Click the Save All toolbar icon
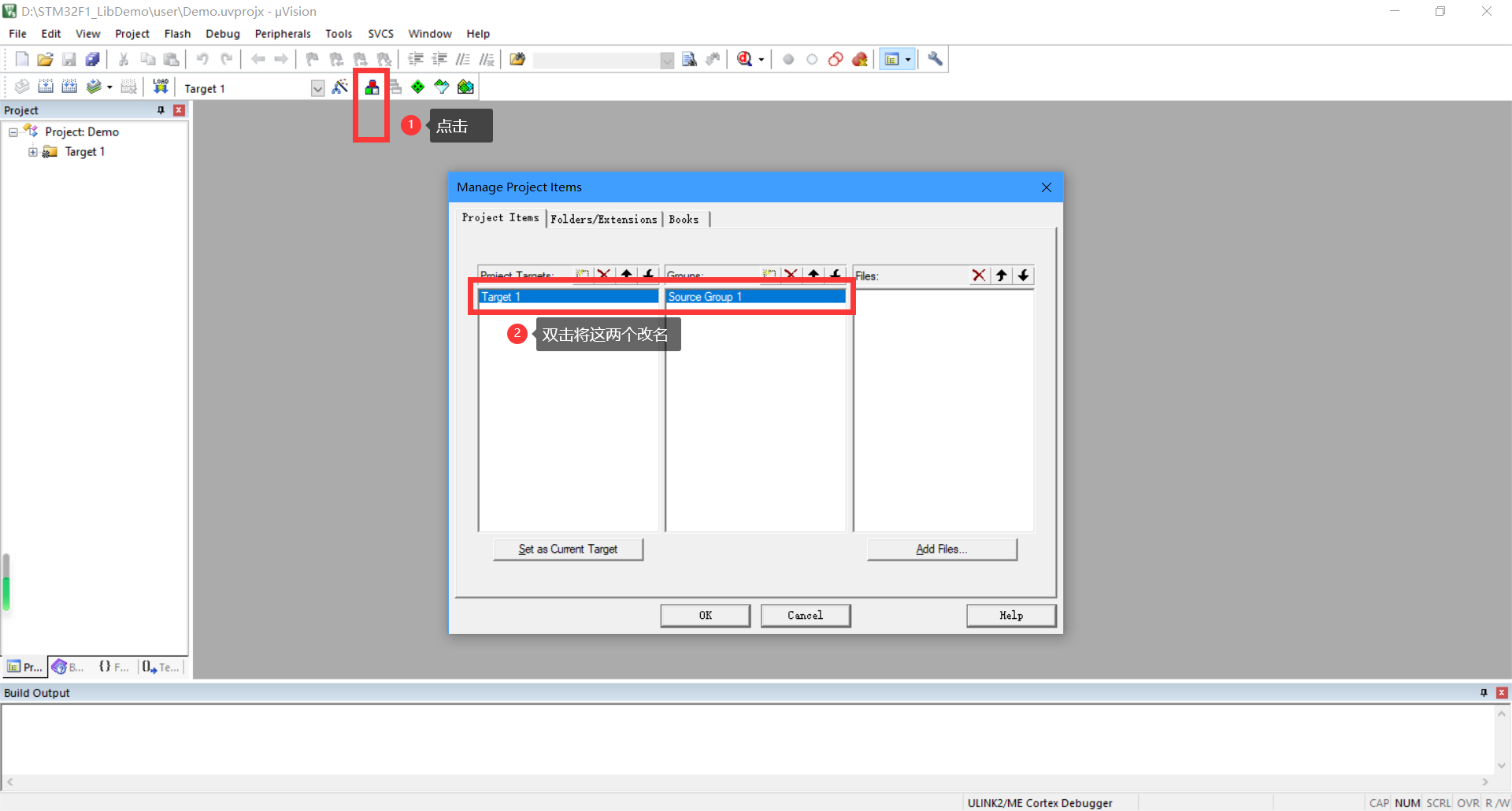 pyautogui.click(x=93, y=59)
